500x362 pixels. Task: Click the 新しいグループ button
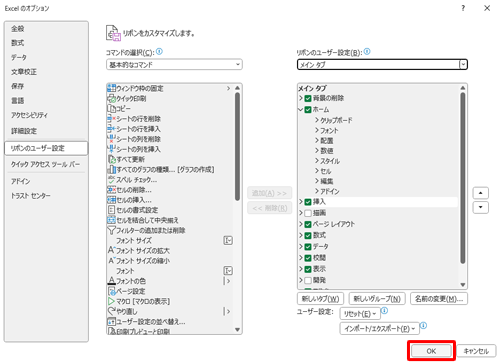tap(377, 299)
